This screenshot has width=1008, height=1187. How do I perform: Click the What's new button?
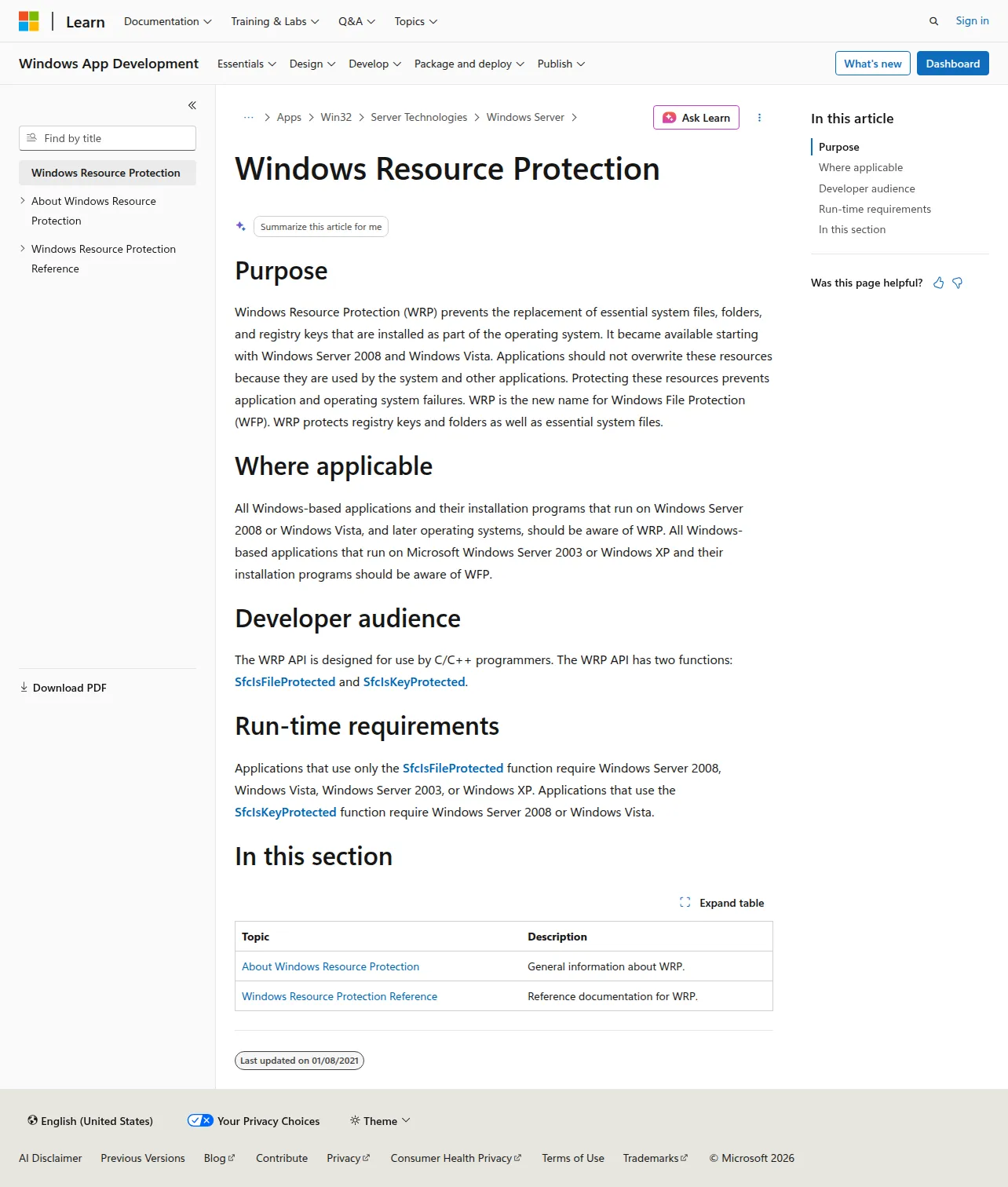click(873, 64)
